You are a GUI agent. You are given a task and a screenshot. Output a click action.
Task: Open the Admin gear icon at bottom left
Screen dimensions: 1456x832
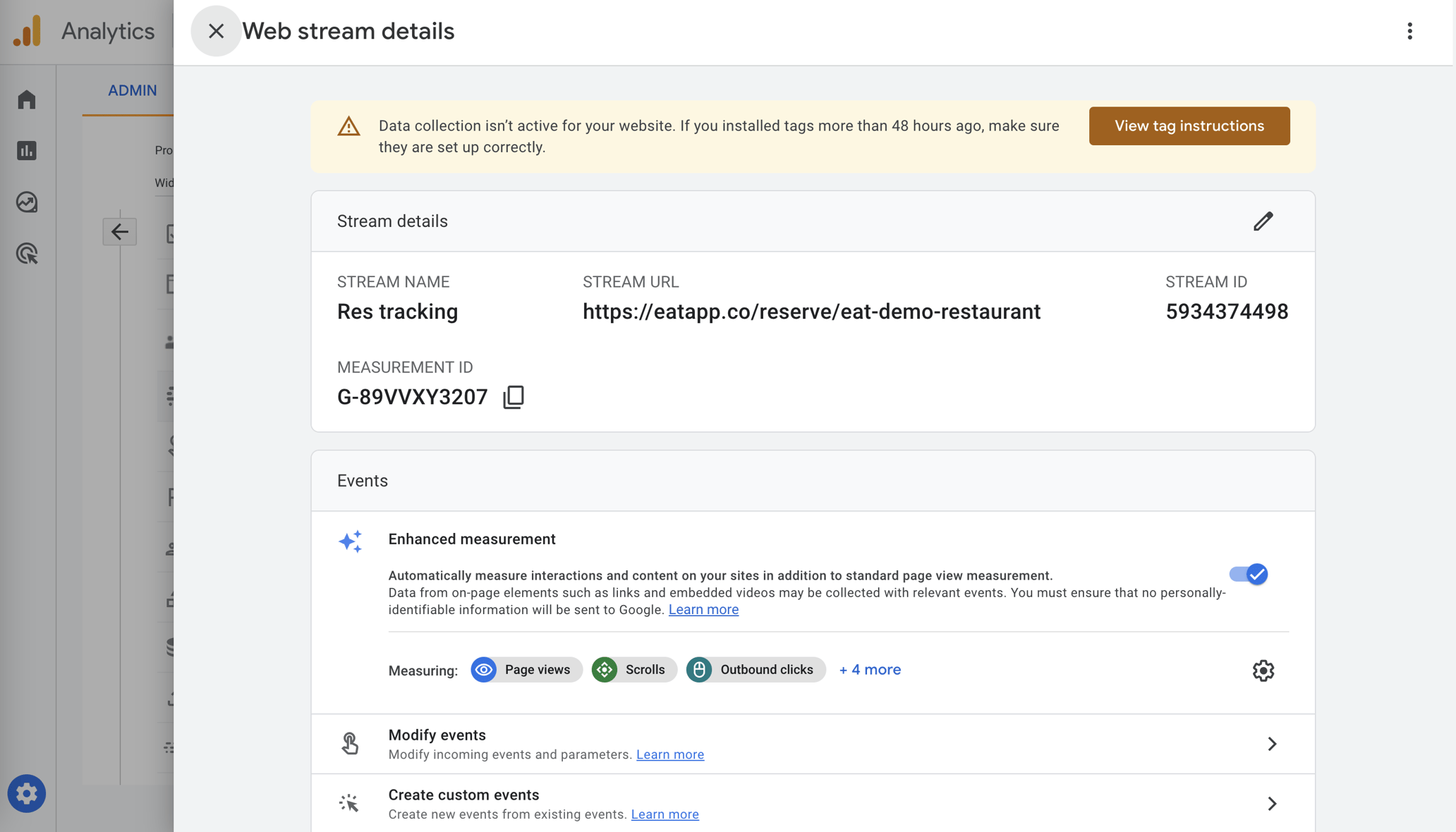pyautogui.click(x=26, y=793)
